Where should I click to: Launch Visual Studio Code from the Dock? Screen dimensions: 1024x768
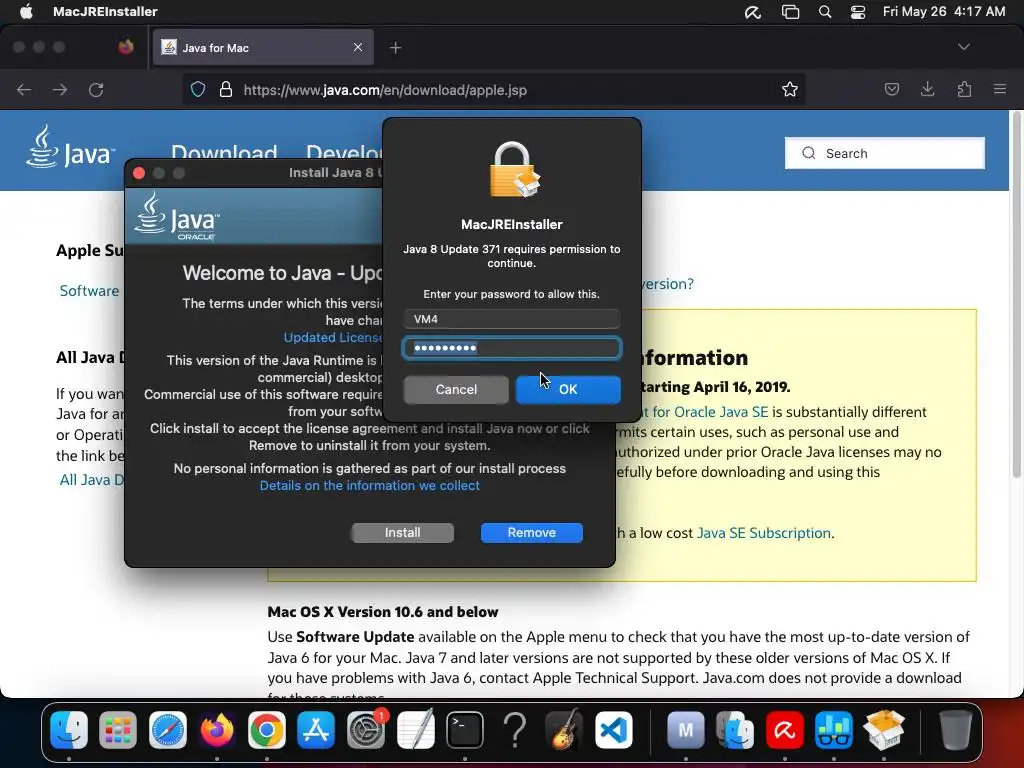coord(614,729)
